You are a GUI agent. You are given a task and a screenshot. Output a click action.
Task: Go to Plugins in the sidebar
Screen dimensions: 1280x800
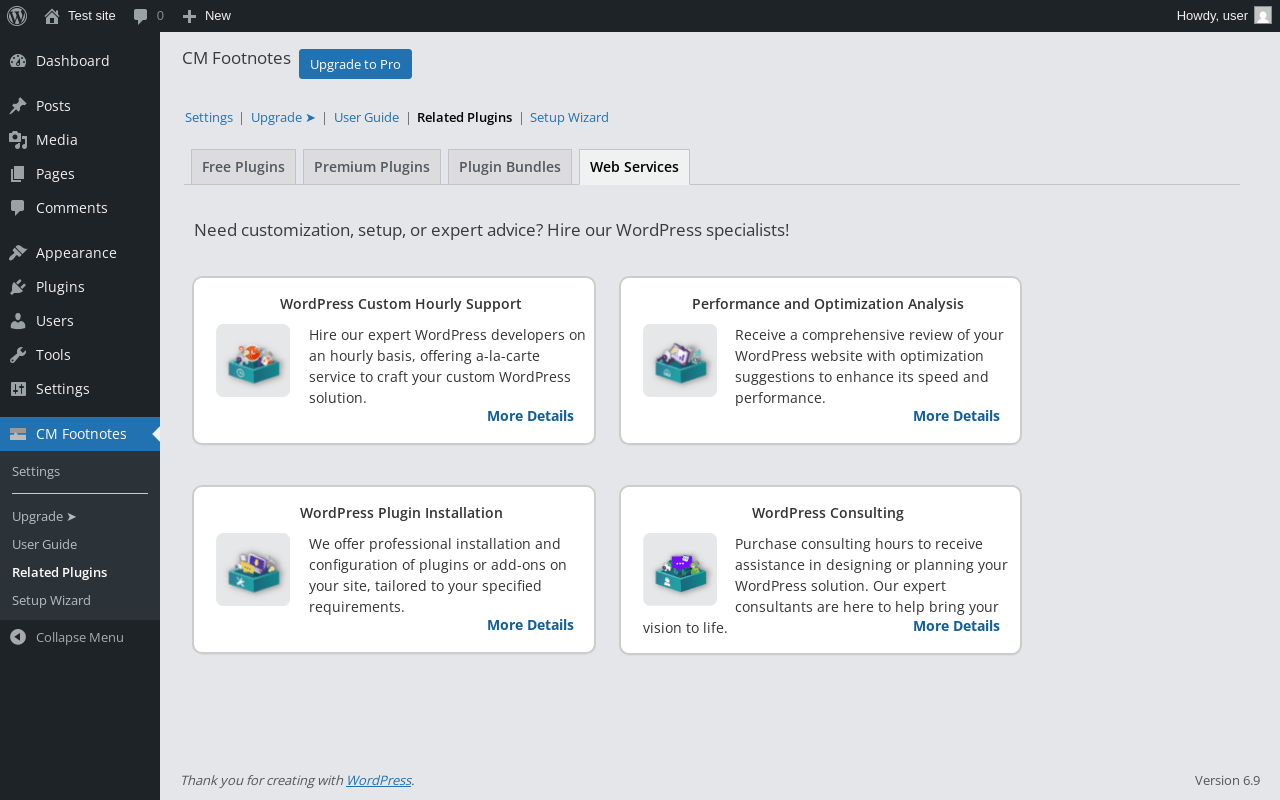point(60,287)
